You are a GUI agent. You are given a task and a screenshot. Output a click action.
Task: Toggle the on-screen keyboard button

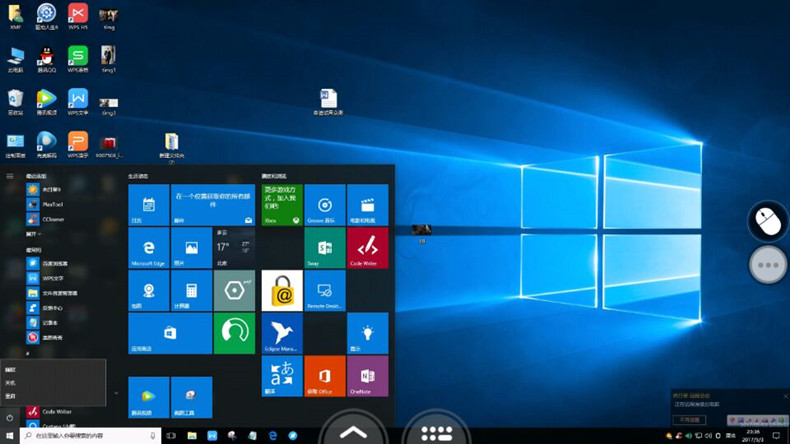tap(437, 432)
